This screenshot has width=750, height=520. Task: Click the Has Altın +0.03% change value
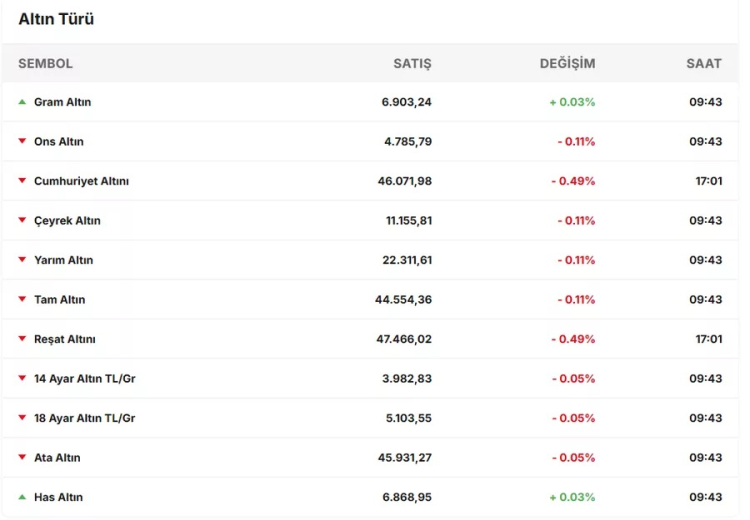tap(572, 497)
